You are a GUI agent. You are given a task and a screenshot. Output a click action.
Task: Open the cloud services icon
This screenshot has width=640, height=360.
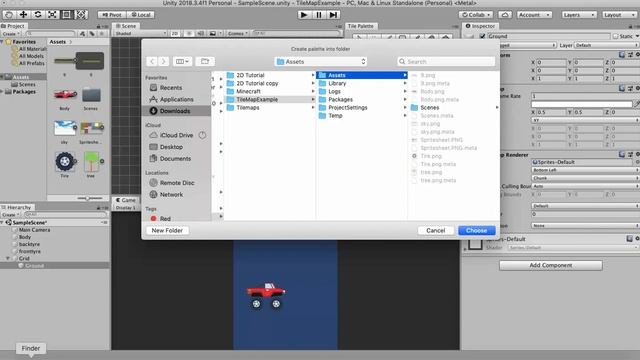pyautogui.click(x=505, y=15)
